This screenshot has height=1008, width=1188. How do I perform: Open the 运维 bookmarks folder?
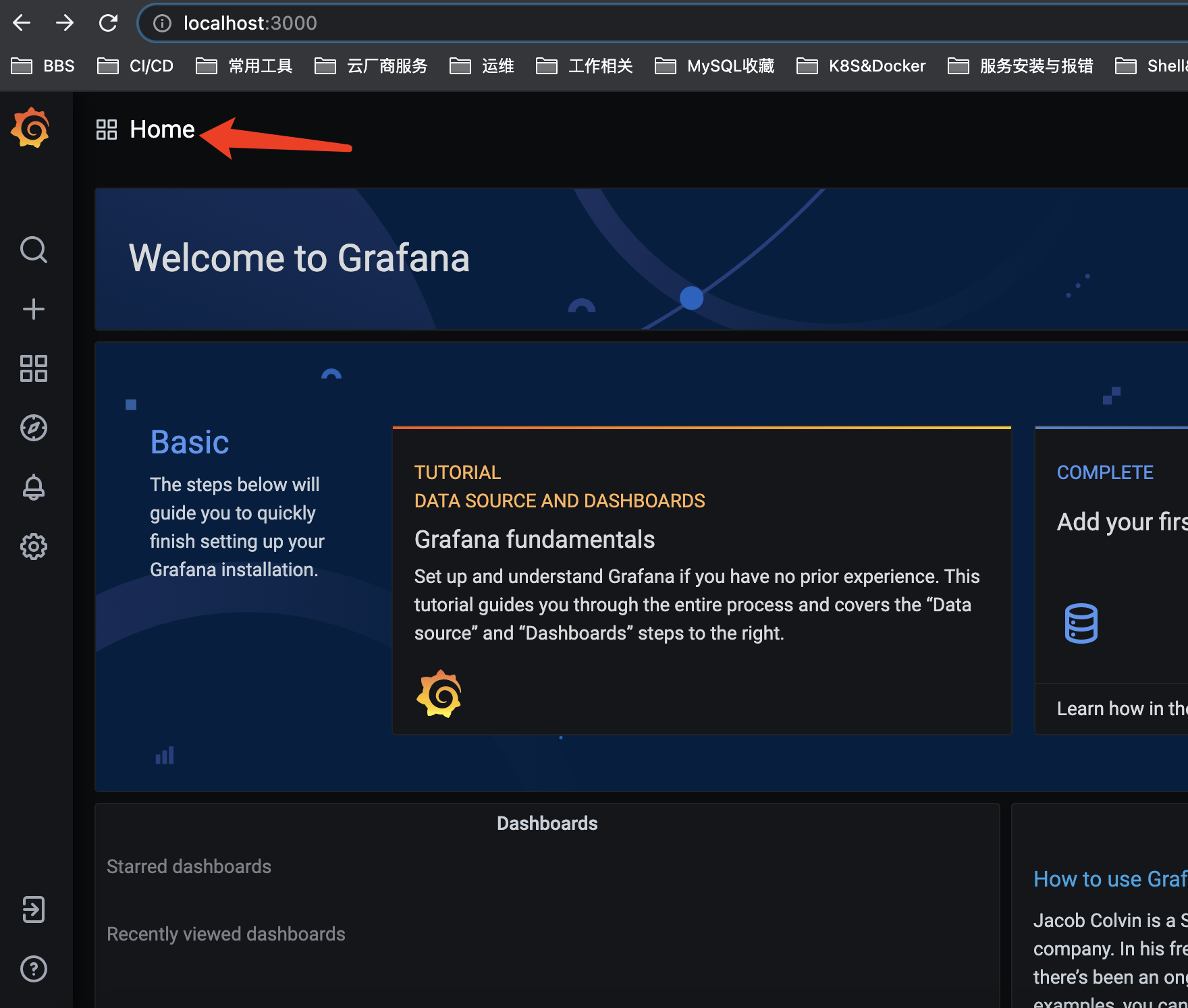click(x=482, y=65)
